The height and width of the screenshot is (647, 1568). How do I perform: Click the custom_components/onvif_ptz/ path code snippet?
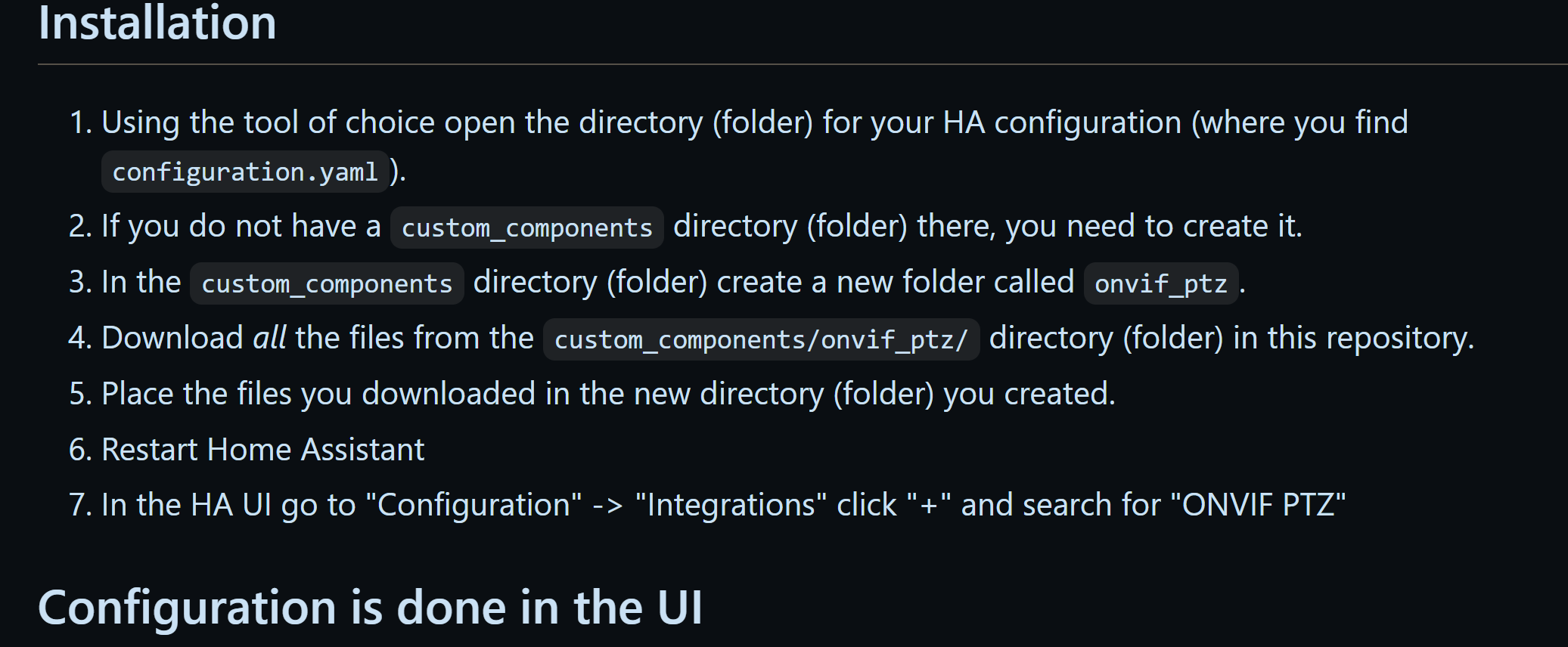pyautogui.click(x=761, y=340)
